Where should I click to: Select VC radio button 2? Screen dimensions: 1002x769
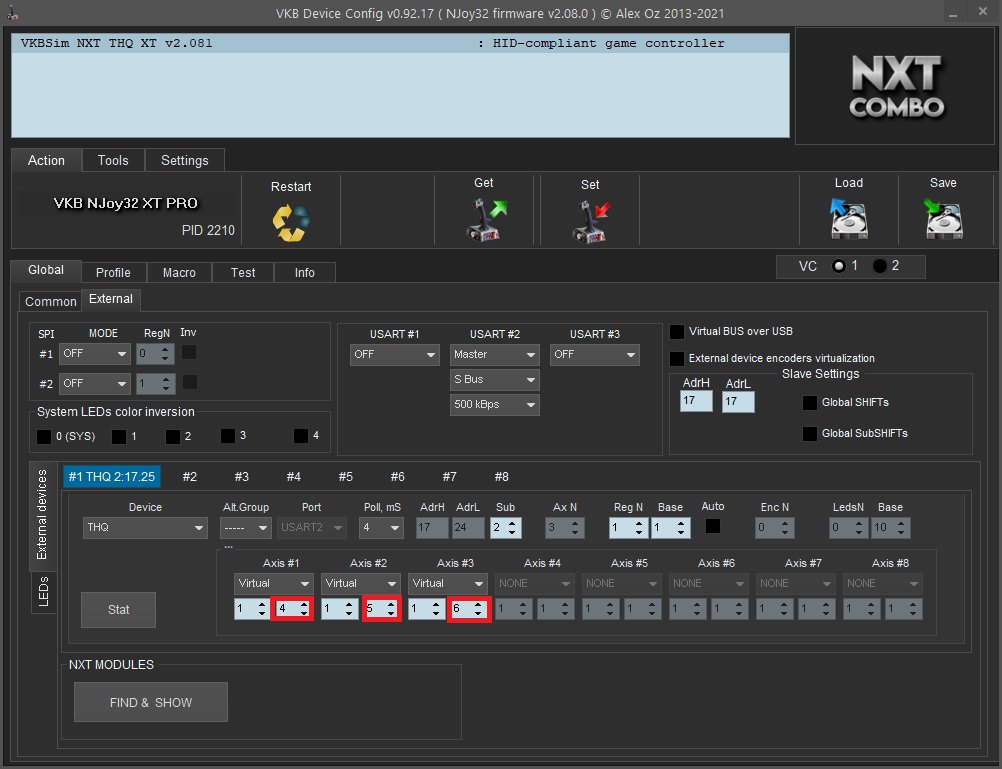pos(880,266)
